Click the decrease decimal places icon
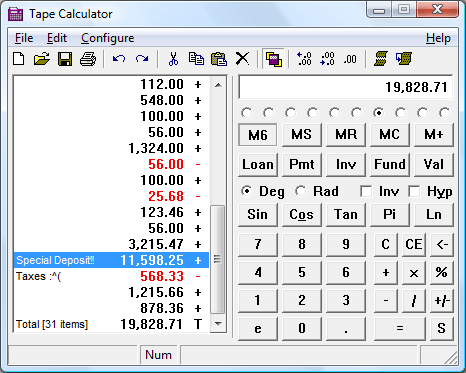The width and height of the screenshot is (466, 373). click(x=327, y=59)
